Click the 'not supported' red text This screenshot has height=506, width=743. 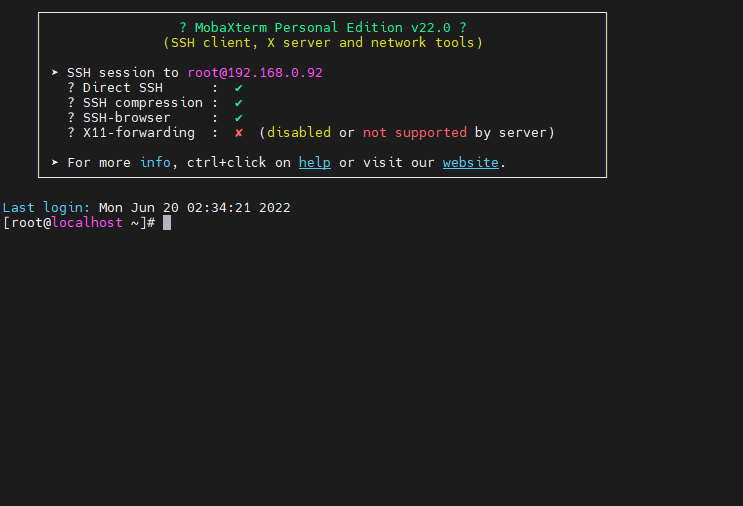(415, 133)
